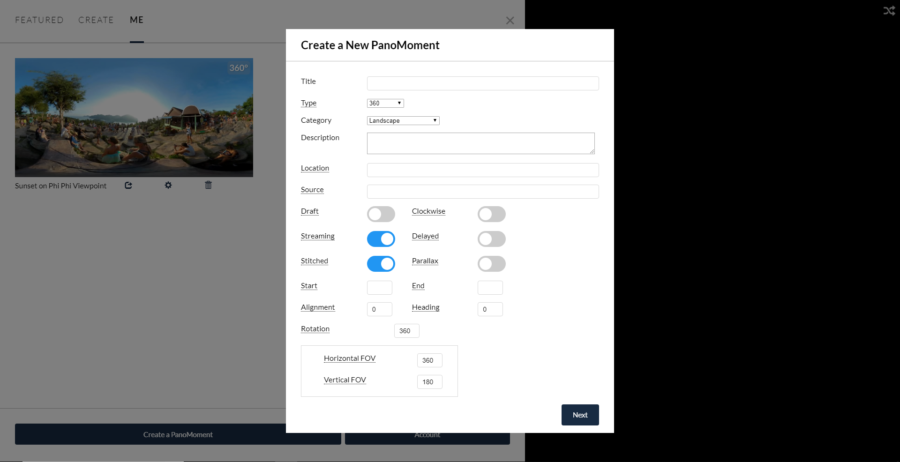Open the Sunset on Phi Phi Viewpoint thumbnail
Viewport: 900px width, 462px height.
(x=133, y=116)
